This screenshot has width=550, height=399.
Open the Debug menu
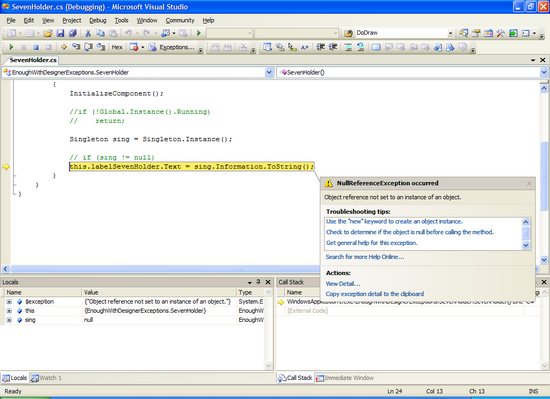tap(98, 20)
